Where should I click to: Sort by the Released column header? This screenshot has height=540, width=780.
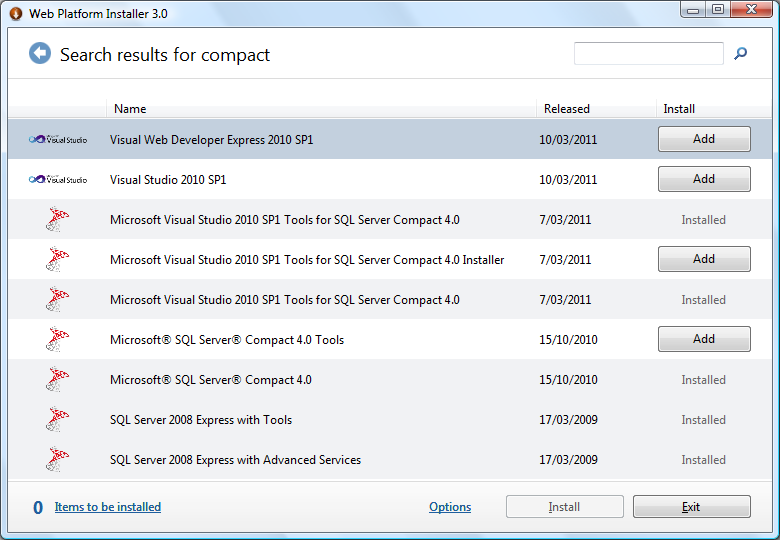(596, 108)
